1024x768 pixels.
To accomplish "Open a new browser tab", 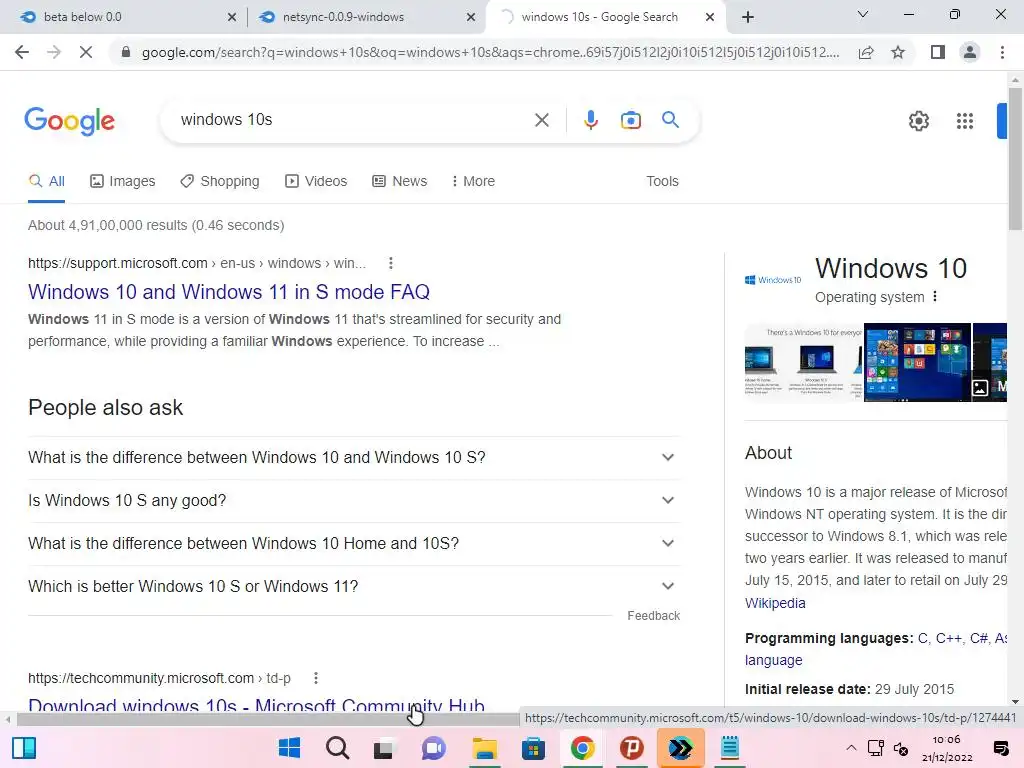I will click(x=748, y=17).
